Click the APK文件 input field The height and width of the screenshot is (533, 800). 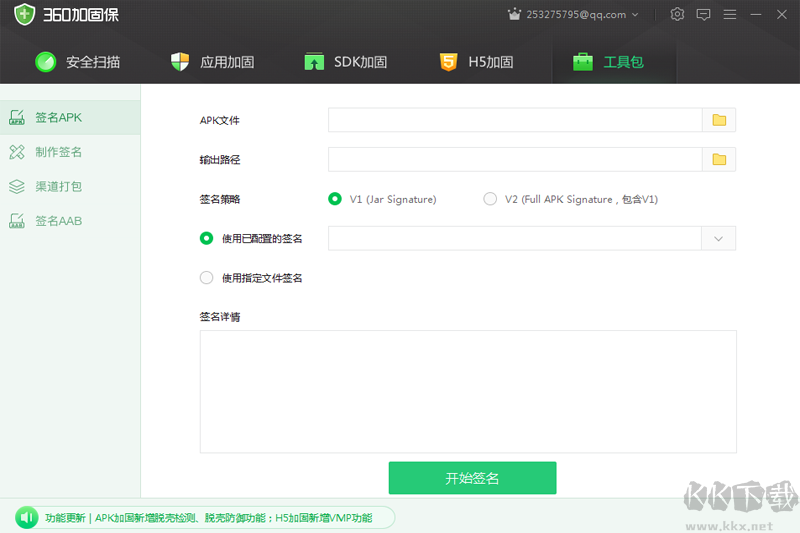(515, 120)
